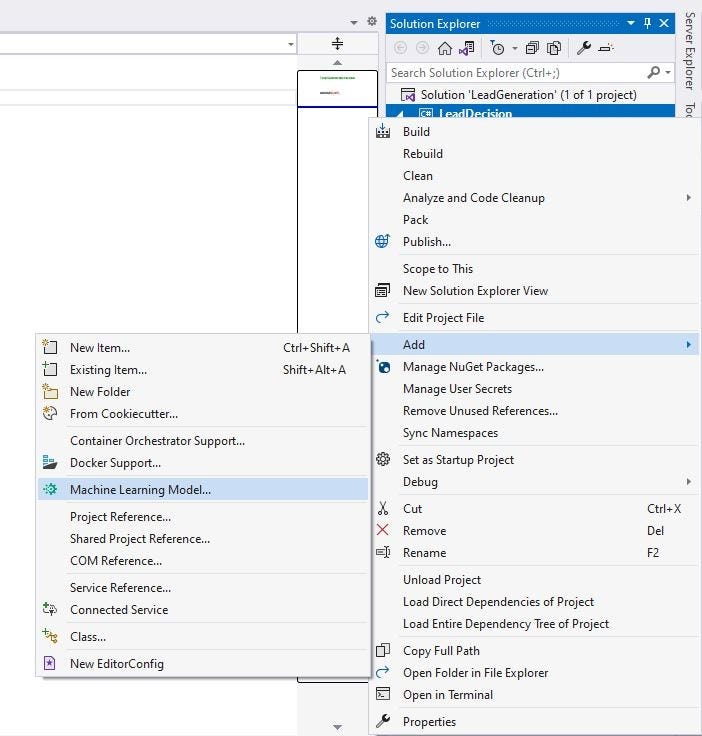Click the Collapse All icon in Solution Explorer

532,48
